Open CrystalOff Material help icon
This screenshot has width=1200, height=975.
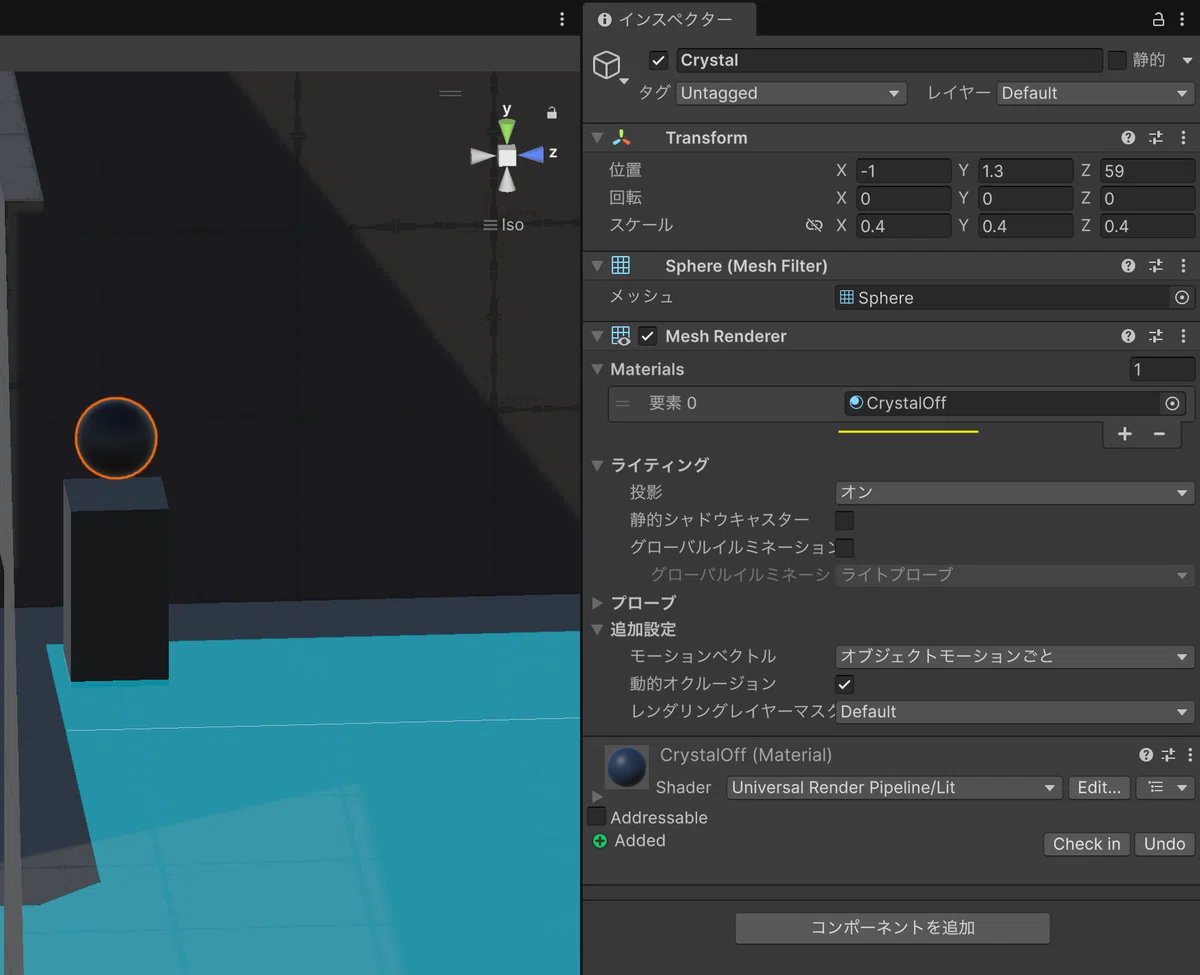tap(1146, 755)
